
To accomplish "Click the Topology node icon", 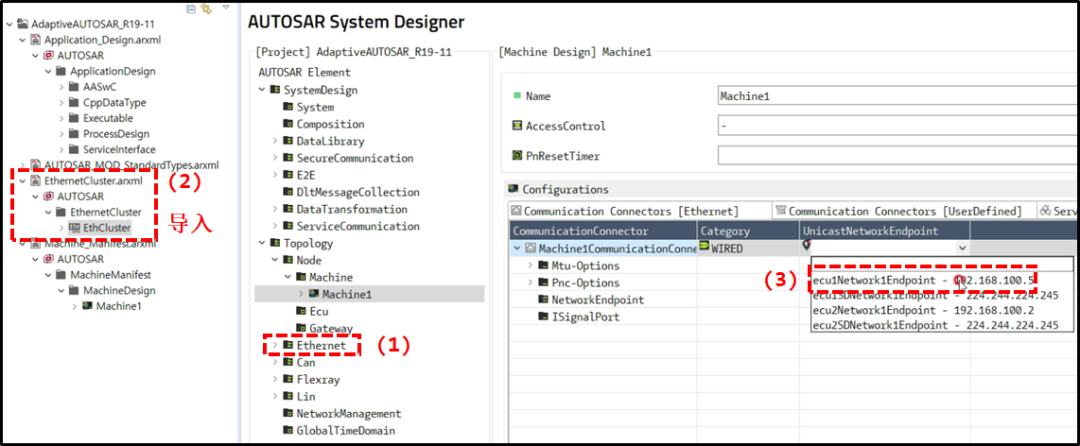I will (275, 243).
